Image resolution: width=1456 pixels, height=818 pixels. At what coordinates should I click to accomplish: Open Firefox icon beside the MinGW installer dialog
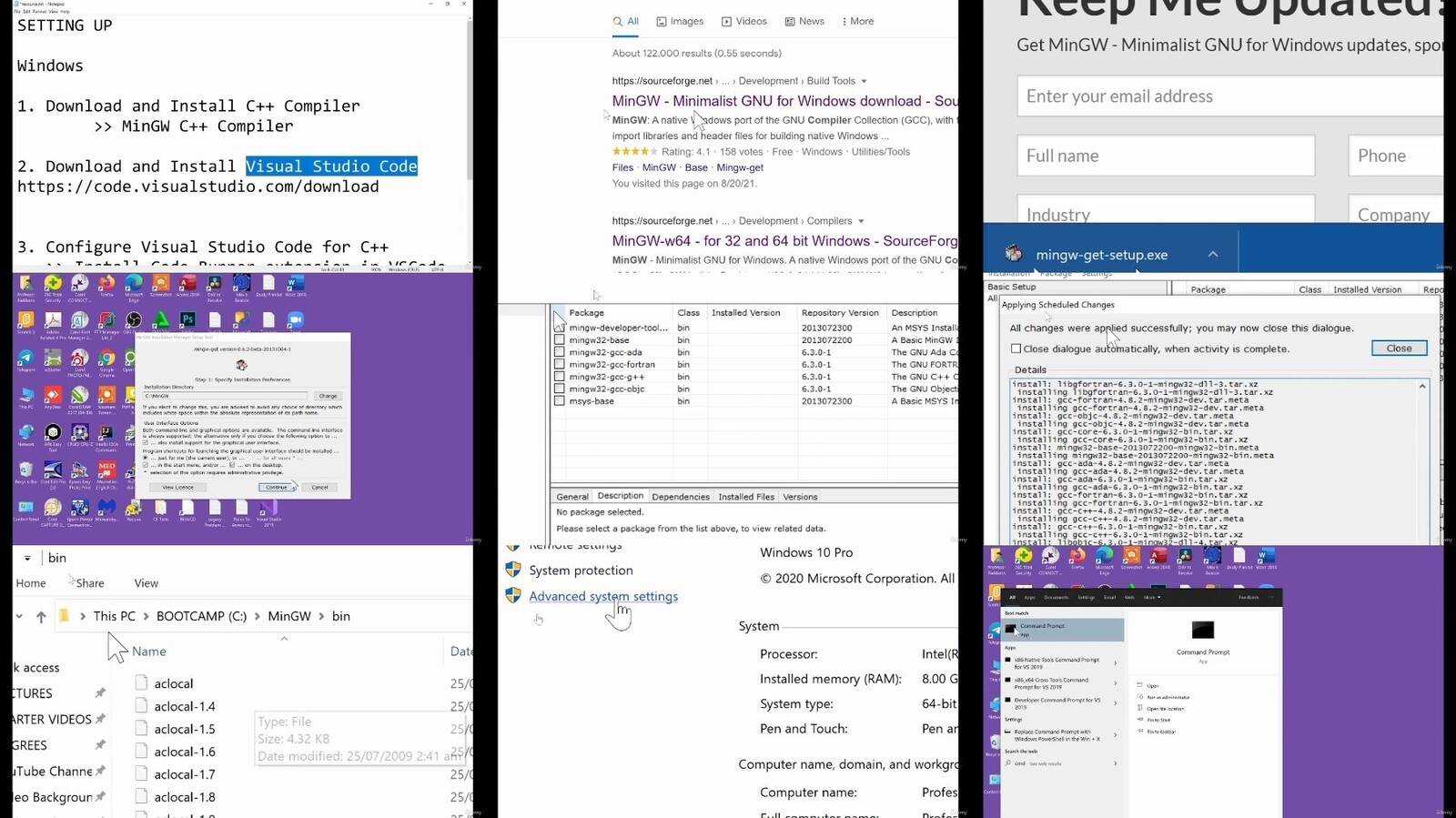pos(107,283)
